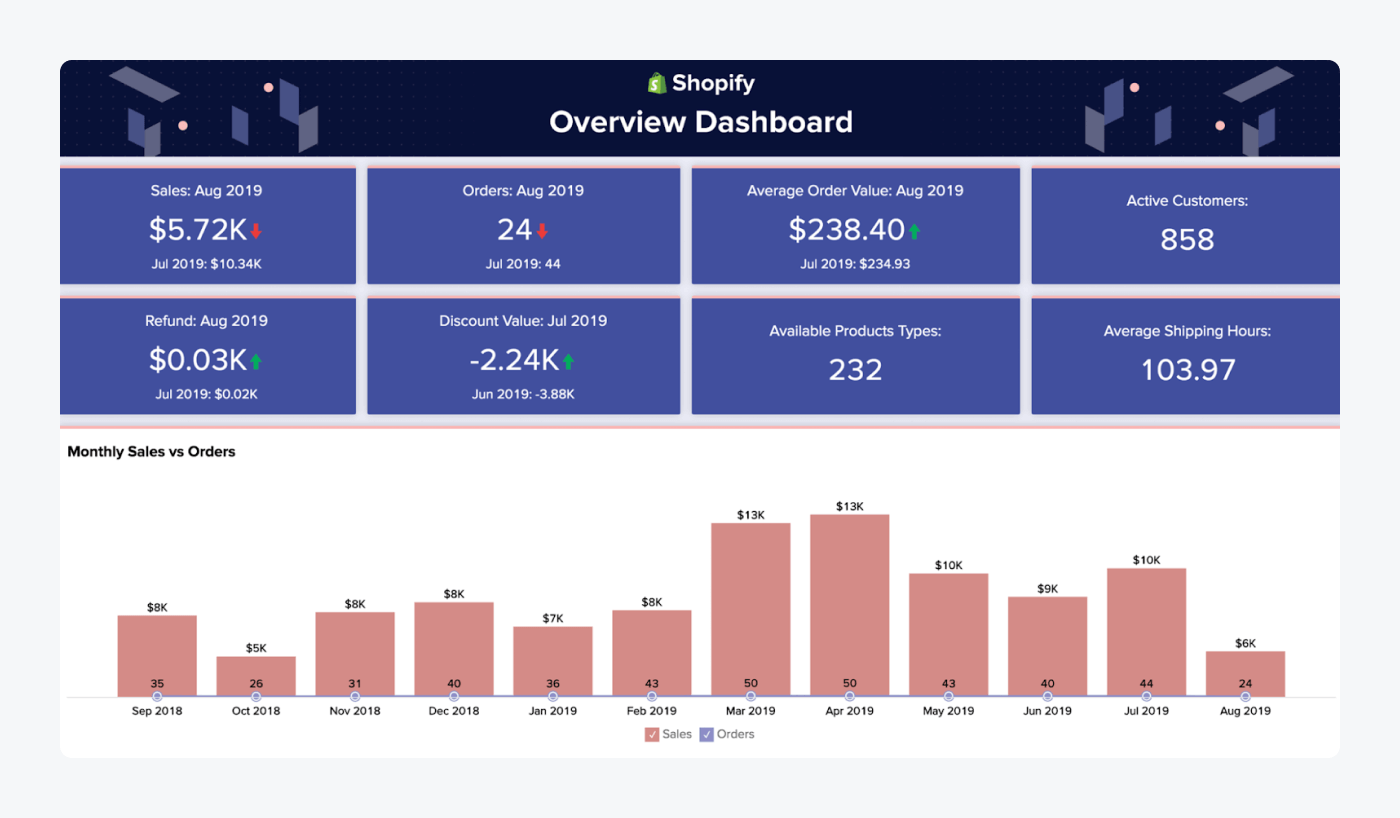
Task: Click the Monthly Sales vs Orders title
Action: [151, 452]
